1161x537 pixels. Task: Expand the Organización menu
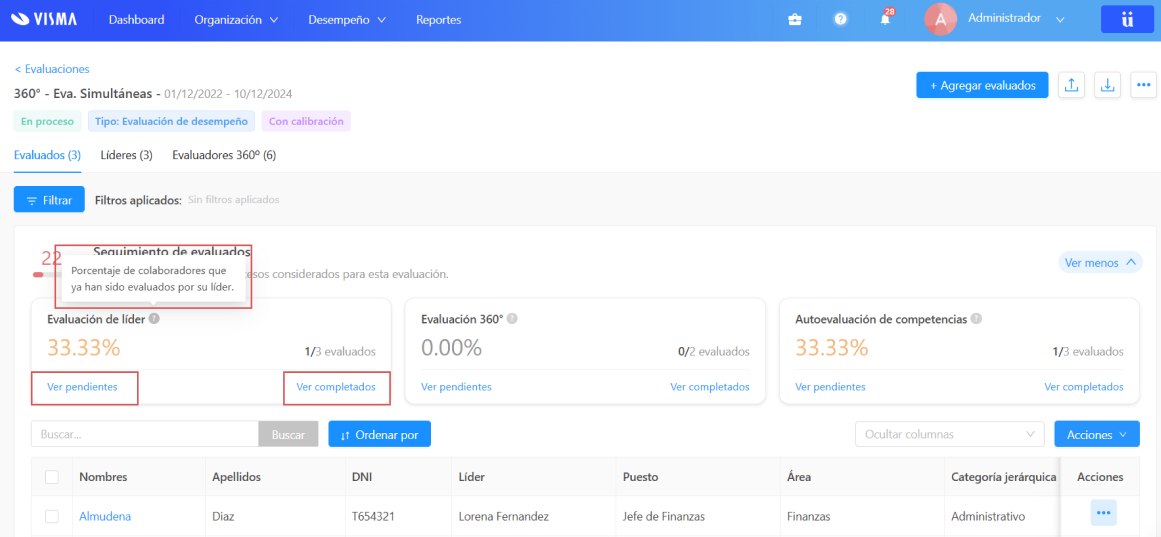coord(236,20)
